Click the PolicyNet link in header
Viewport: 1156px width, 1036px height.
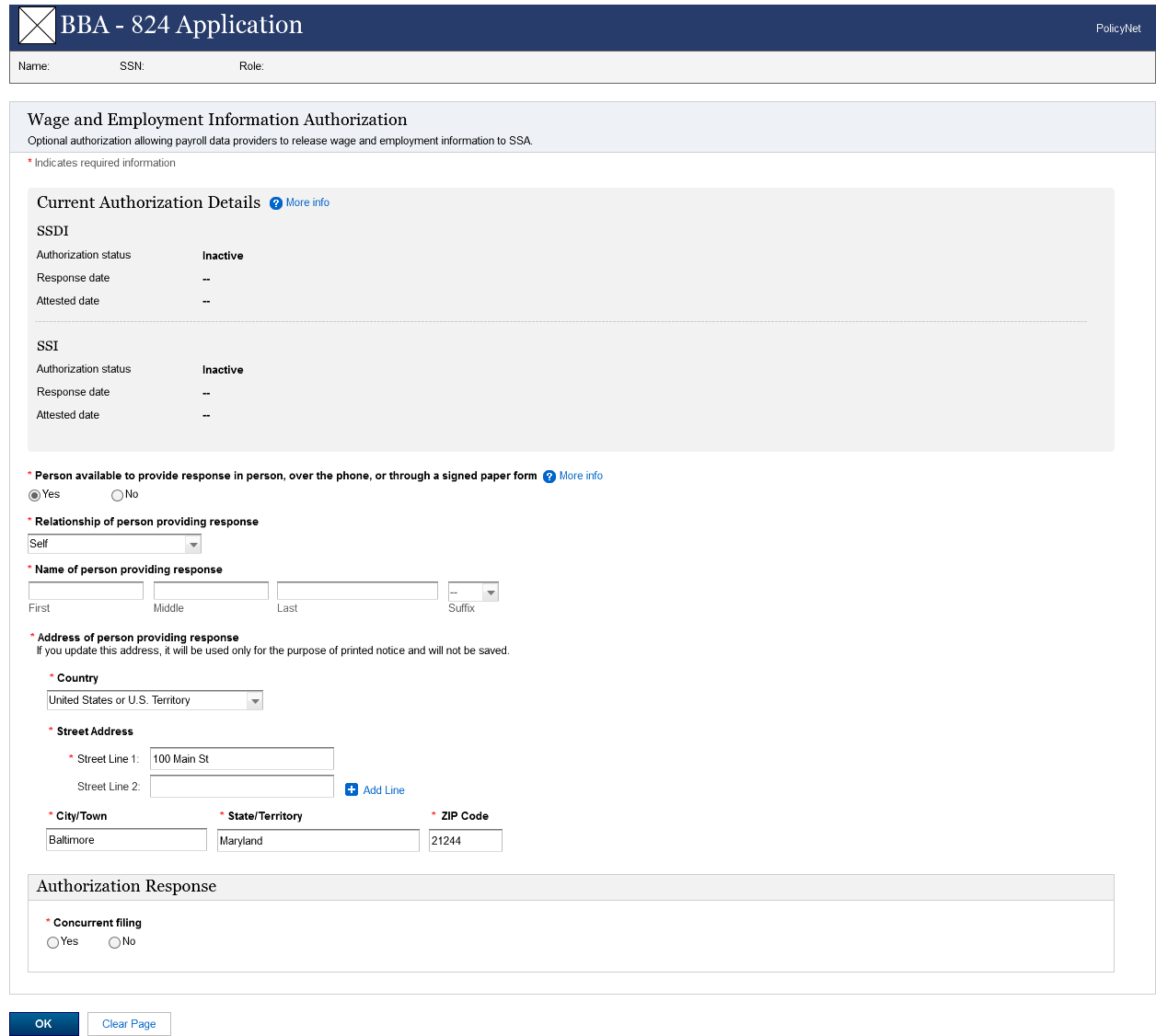[x=1117, y=29]
